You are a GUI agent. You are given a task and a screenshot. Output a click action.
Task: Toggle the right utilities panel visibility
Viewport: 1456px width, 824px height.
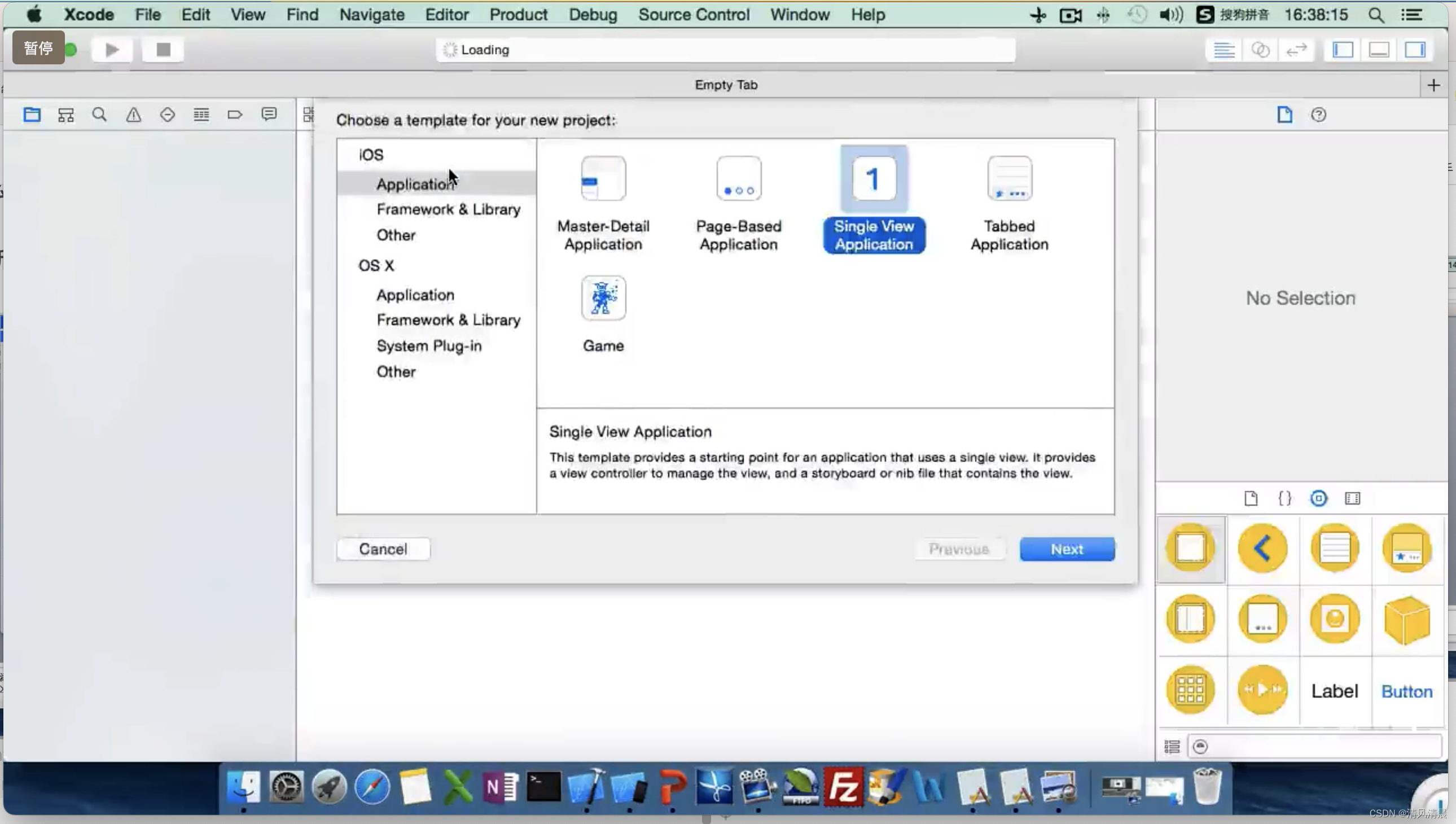pos(1415,50)
